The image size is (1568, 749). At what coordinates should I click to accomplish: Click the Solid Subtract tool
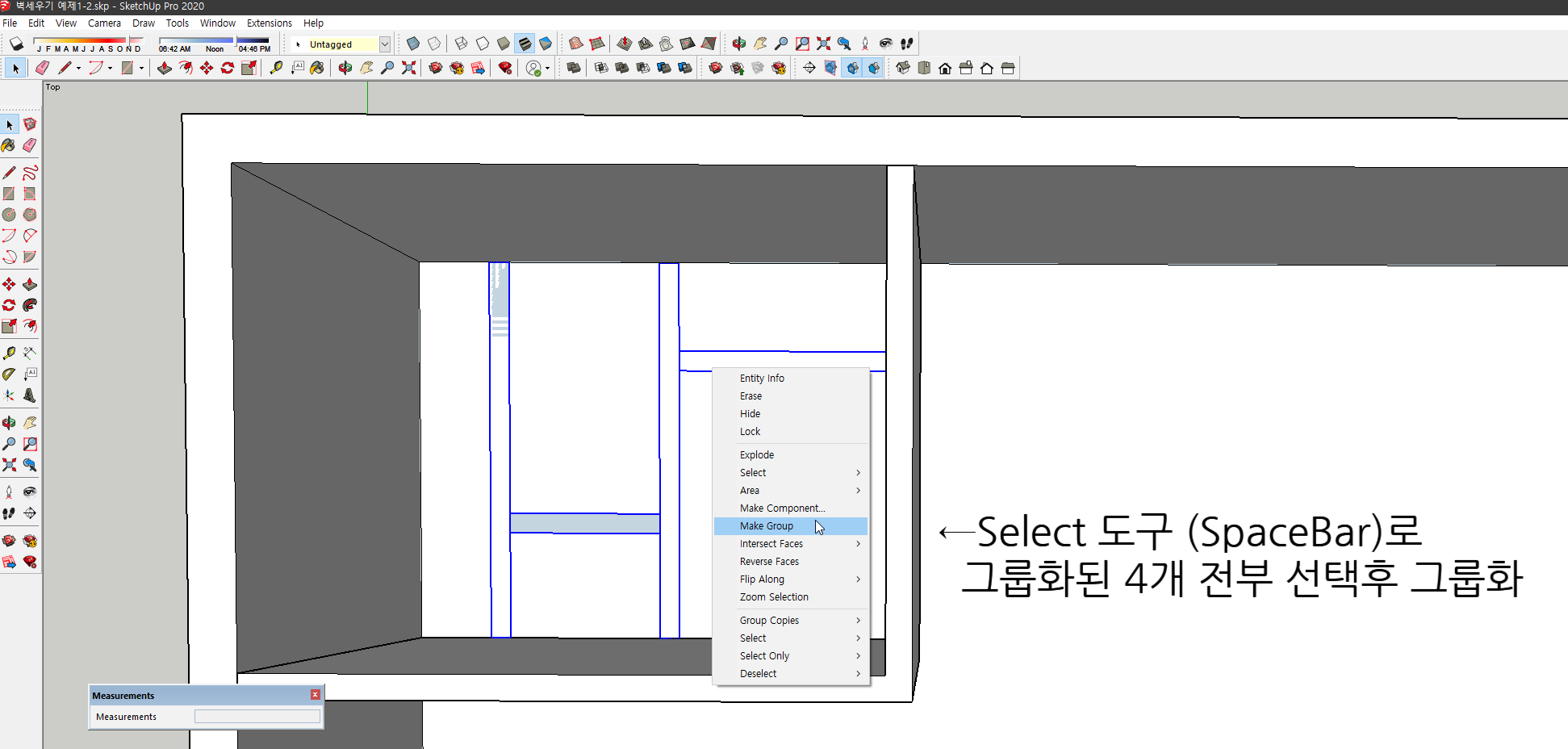[643, 68]
